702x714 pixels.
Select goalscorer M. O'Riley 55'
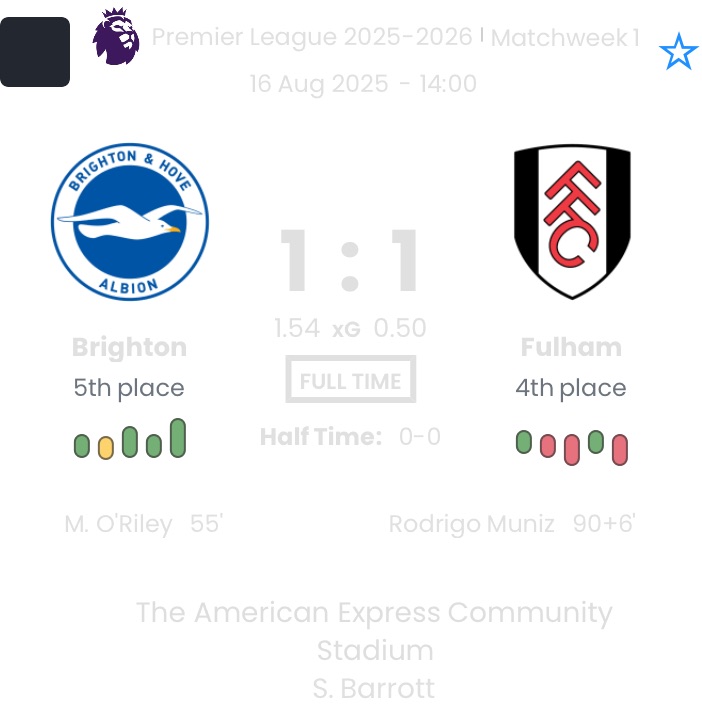pos(143,524)
